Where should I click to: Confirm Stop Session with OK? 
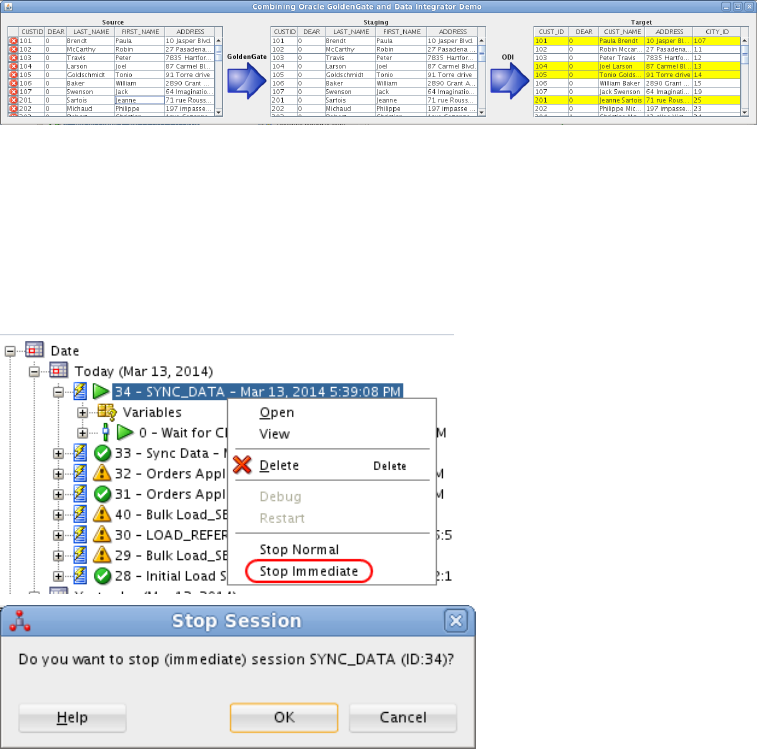click(284, 718)
